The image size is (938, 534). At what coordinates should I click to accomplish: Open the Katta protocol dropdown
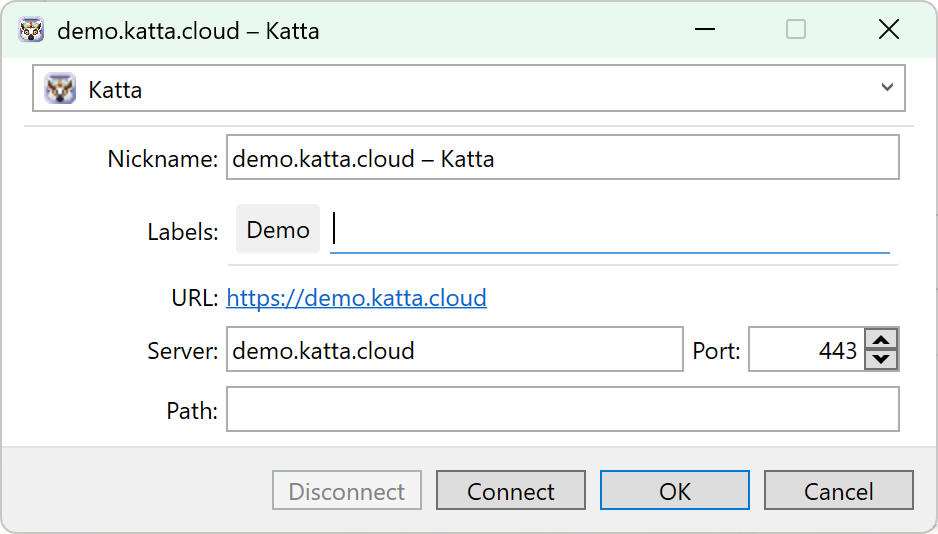(468, 89)
